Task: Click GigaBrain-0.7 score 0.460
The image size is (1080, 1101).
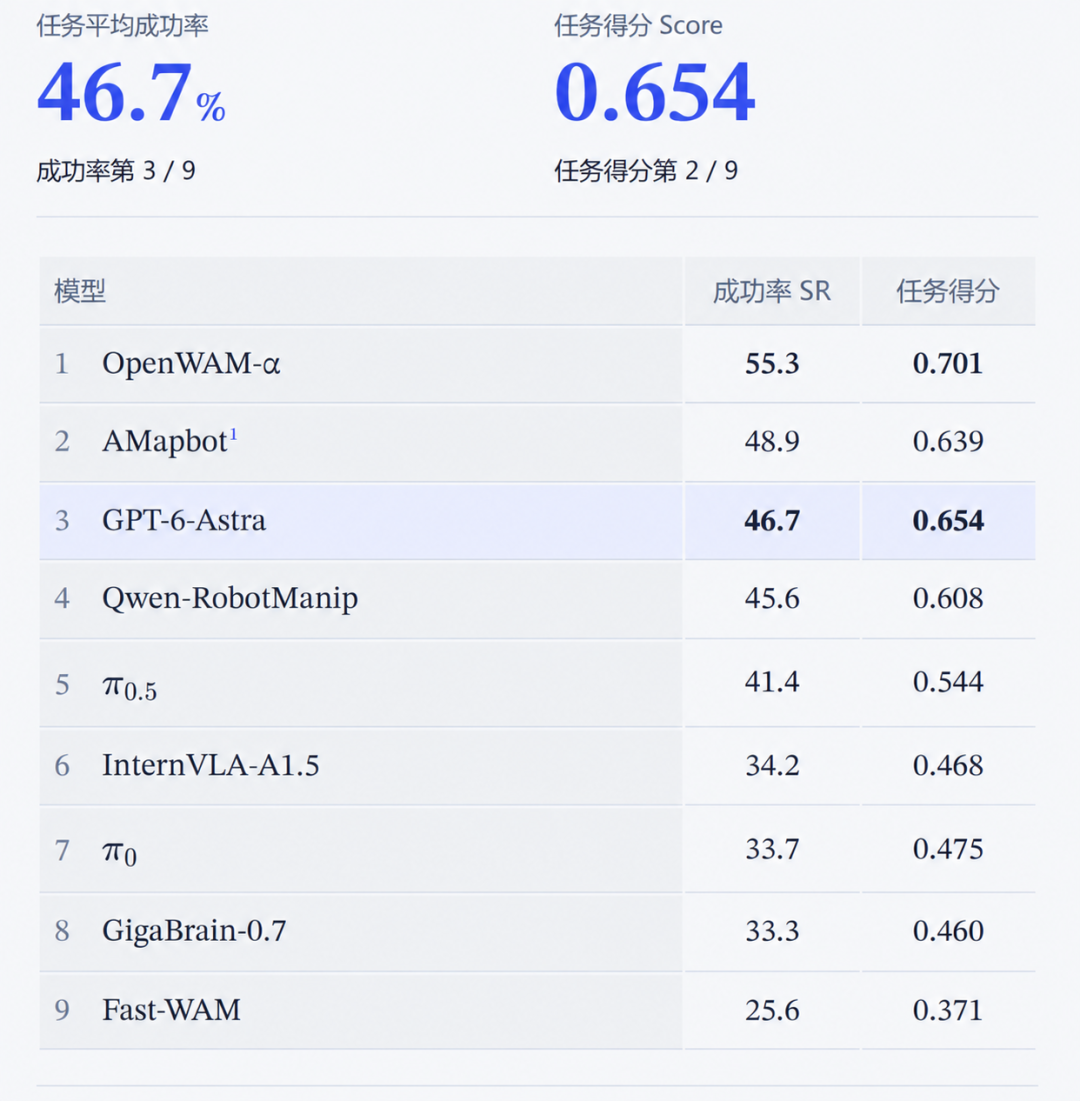Action: pyautogui.click(x=948, y=930)
